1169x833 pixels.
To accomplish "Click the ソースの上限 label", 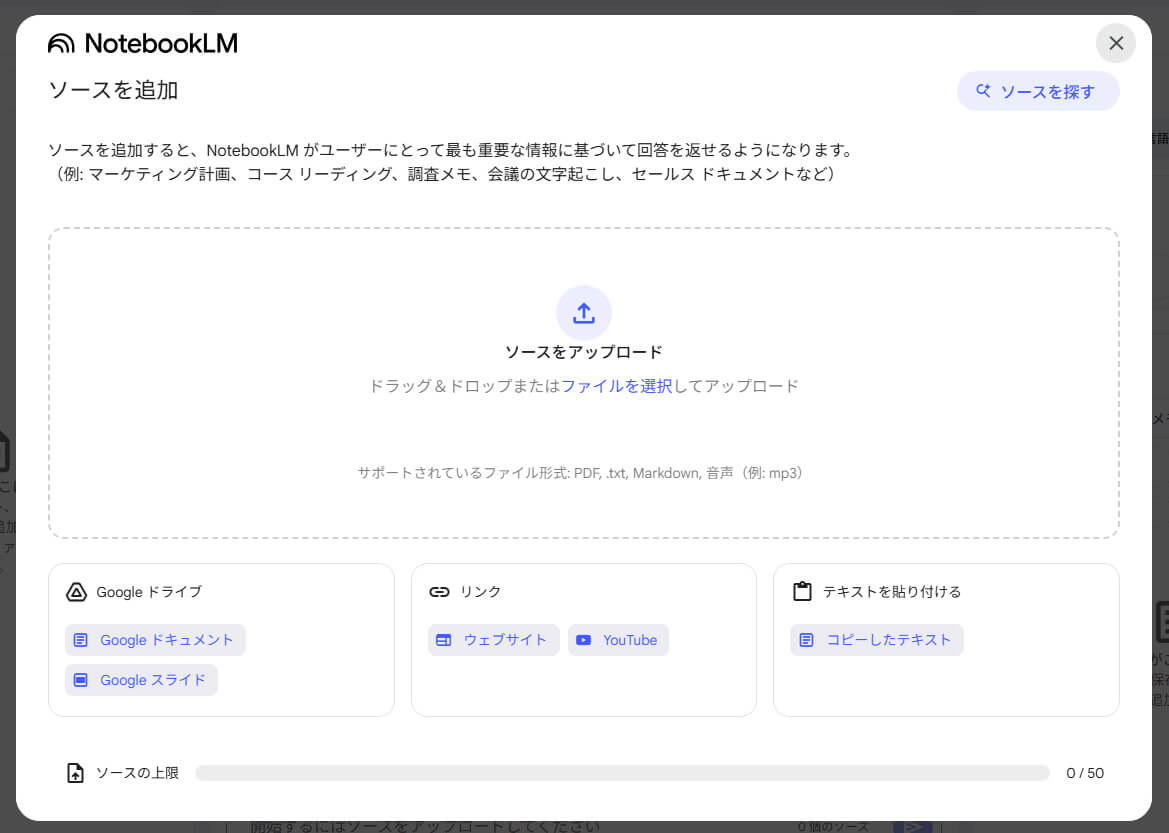I will point(137,773).
